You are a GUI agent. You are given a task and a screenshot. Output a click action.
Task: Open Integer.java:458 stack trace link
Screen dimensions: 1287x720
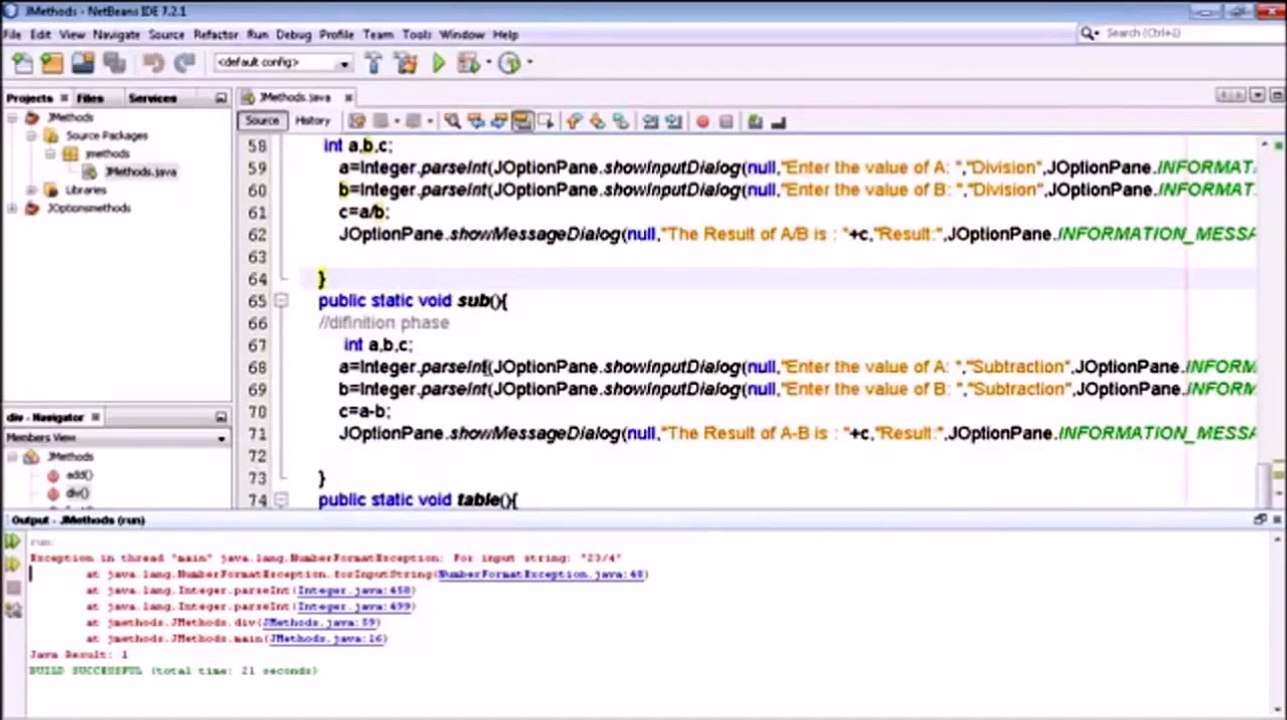pos(354,591)
